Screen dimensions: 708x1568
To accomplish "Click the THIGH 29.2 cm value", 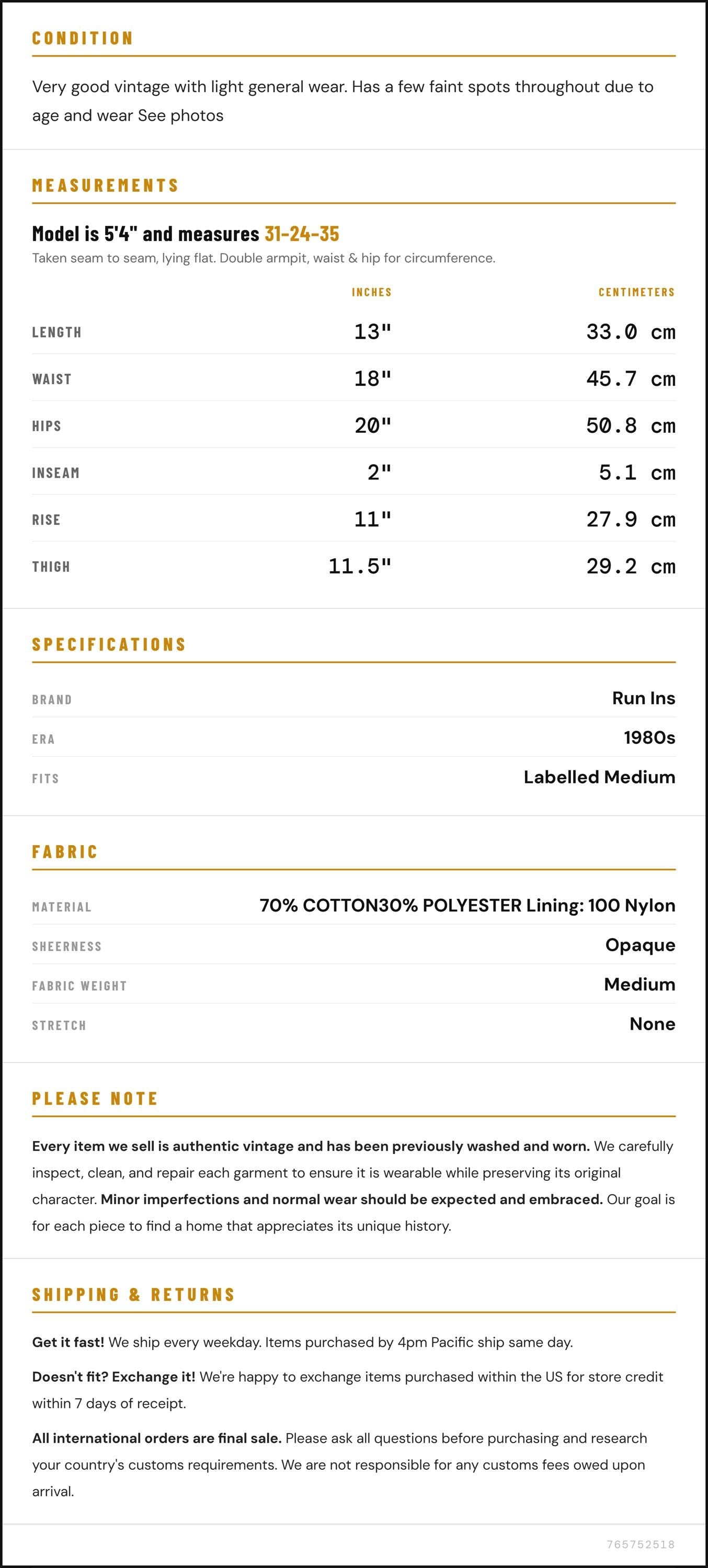I will [x=631, y=566].
